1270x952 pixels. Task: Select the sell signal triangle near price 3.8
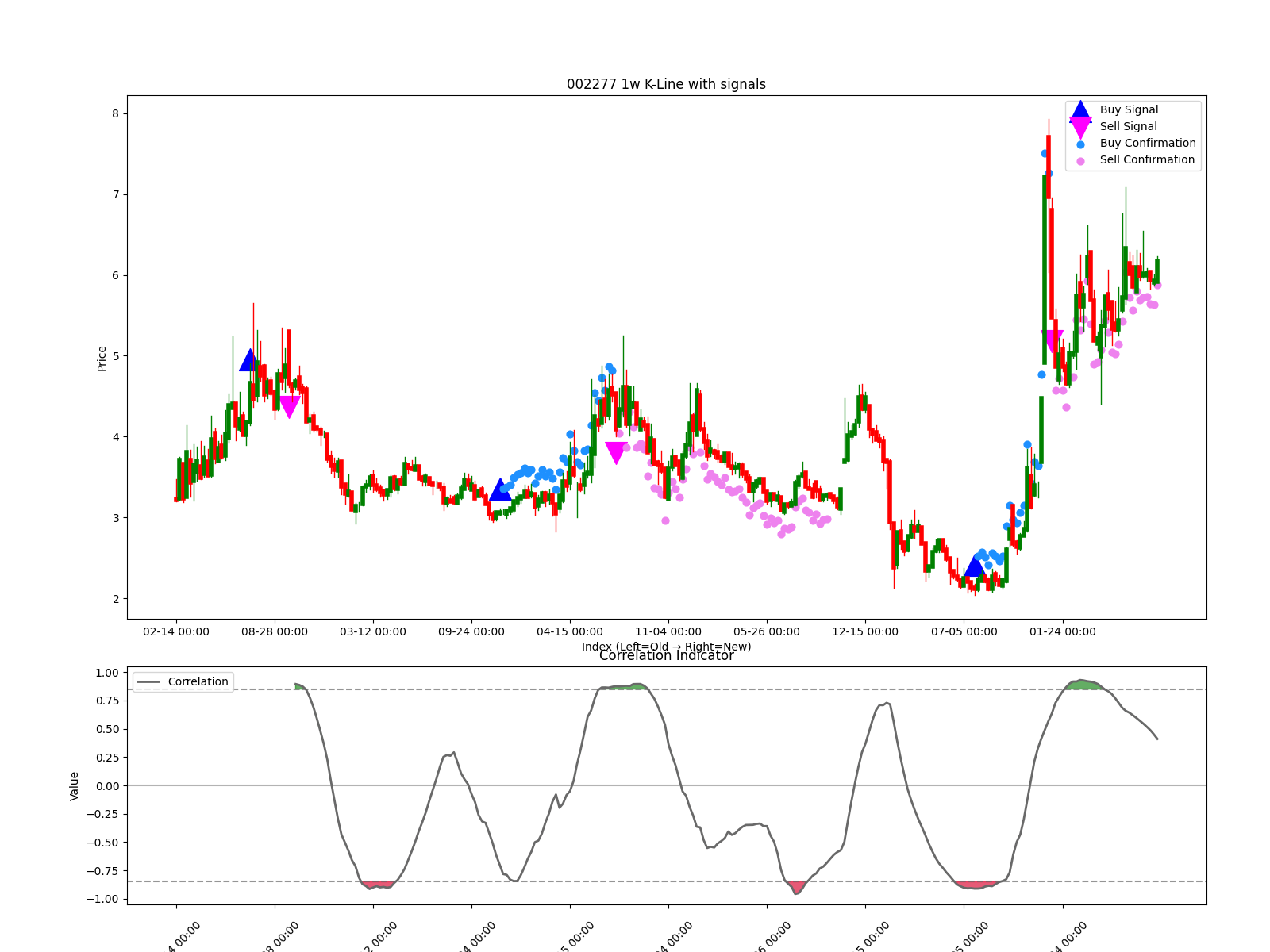coord(616,453)
